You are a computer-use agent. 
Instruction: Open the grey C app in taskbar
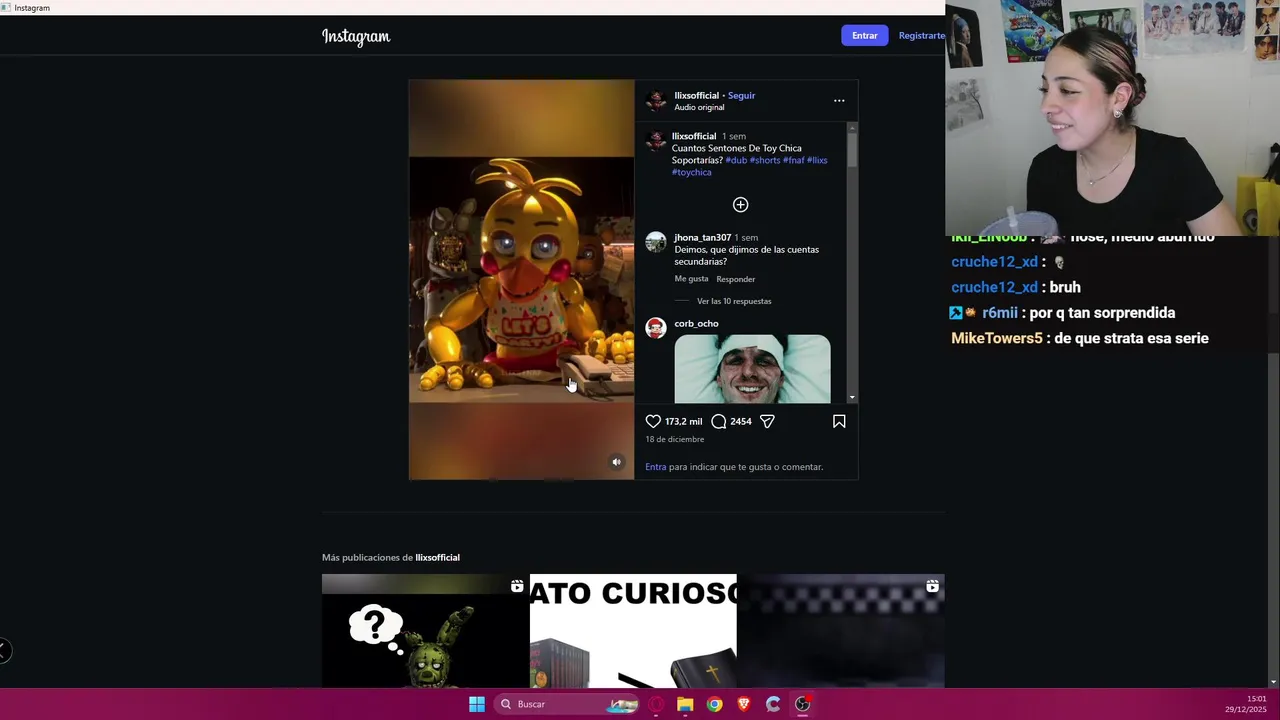pos(773,704)
